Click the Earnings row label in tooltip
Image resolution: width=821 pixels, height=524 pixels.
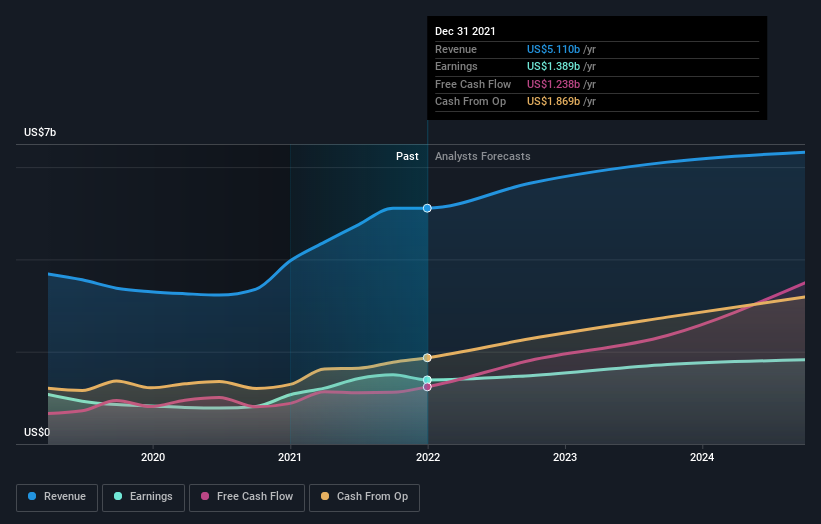(x=456, y=66)
